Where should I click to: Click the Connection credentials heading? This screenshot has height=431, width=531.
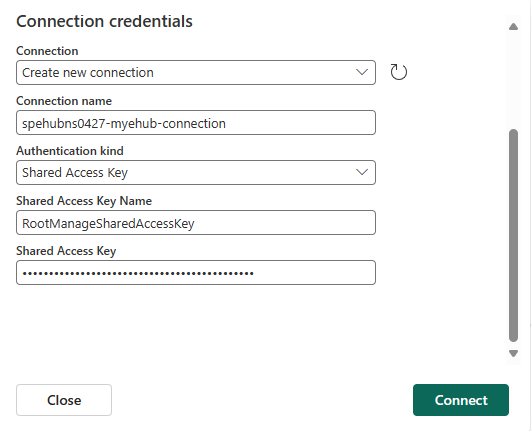[x=104, y=21]
